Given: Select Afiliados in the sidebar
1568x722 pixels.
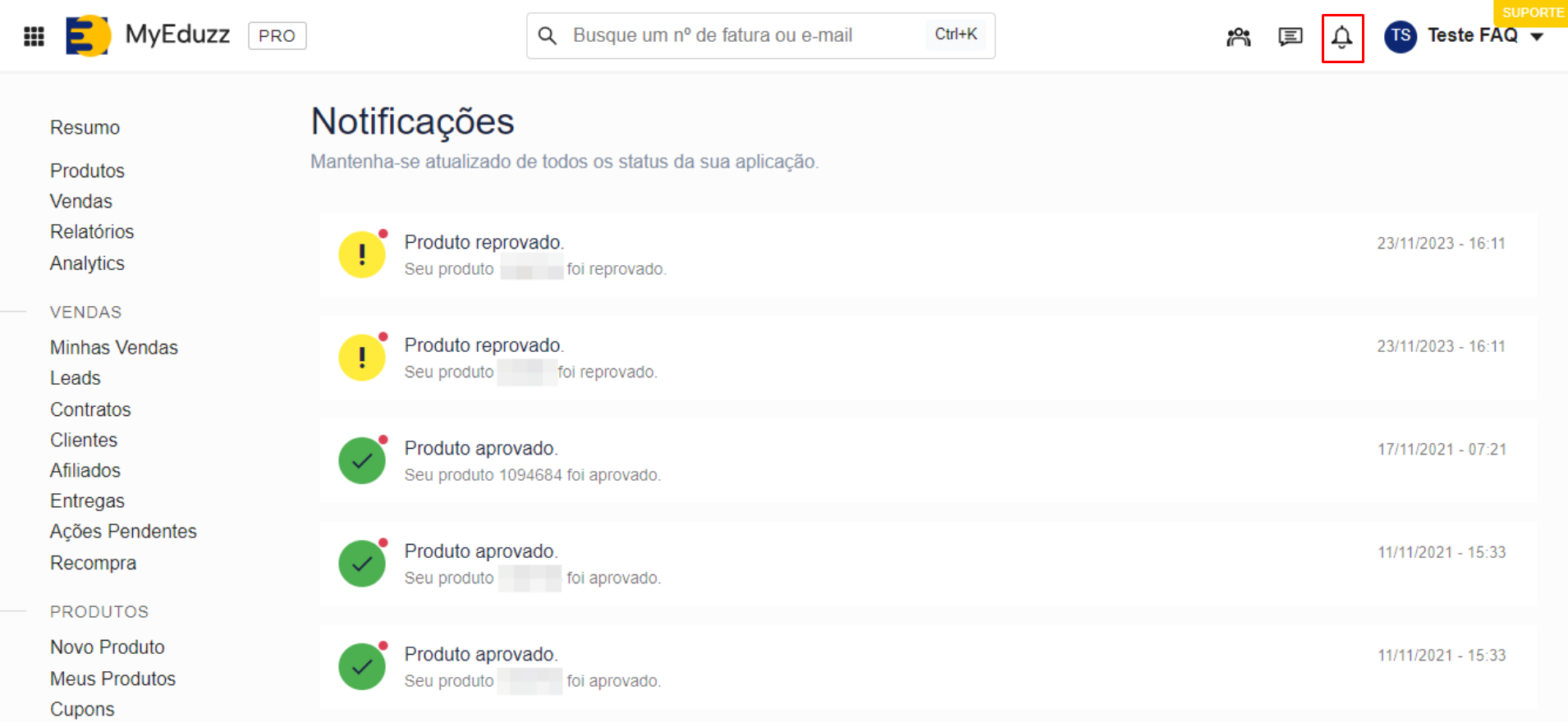Looking at the screenshot, I should coord(85,471).
